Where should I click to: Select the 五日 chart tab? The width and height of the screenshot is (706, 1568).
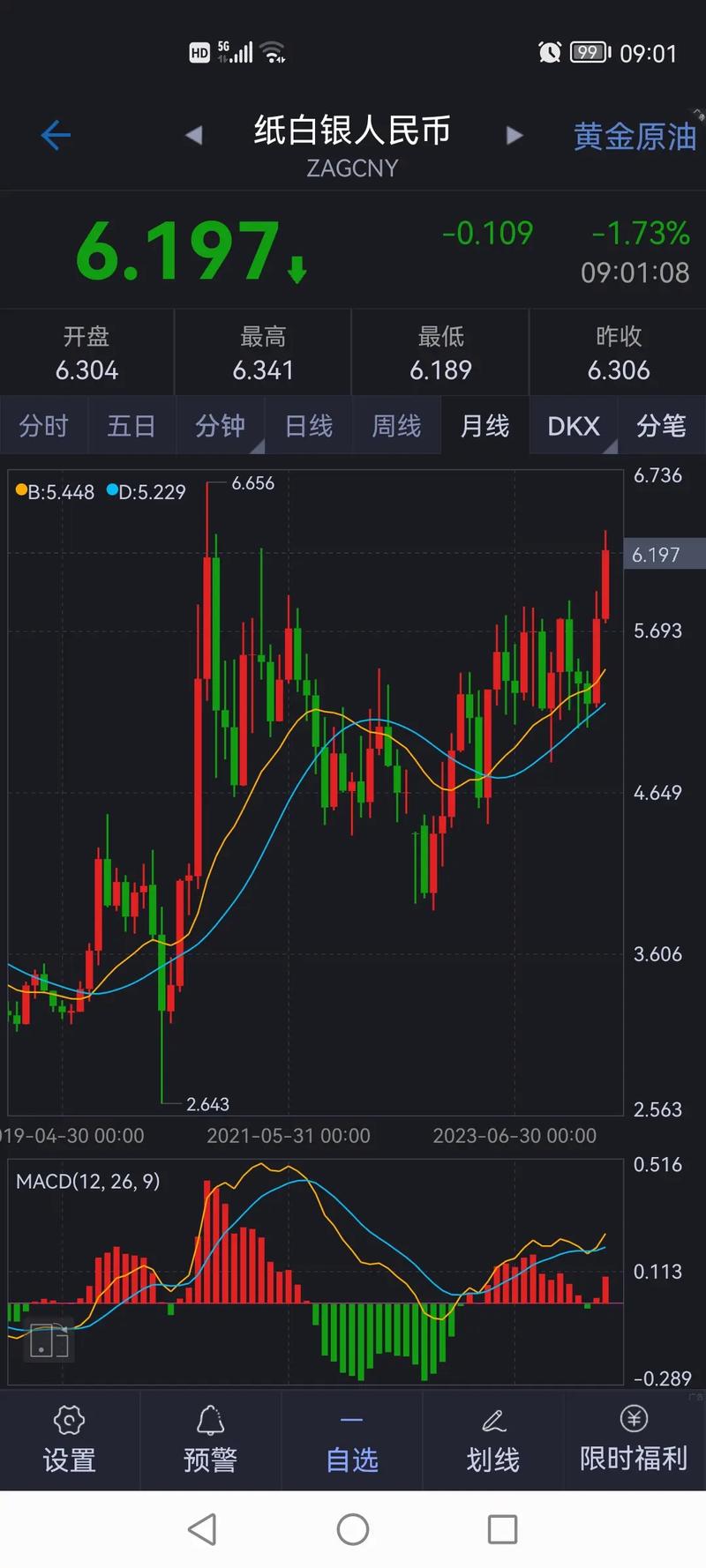click(x=131, y=426)
